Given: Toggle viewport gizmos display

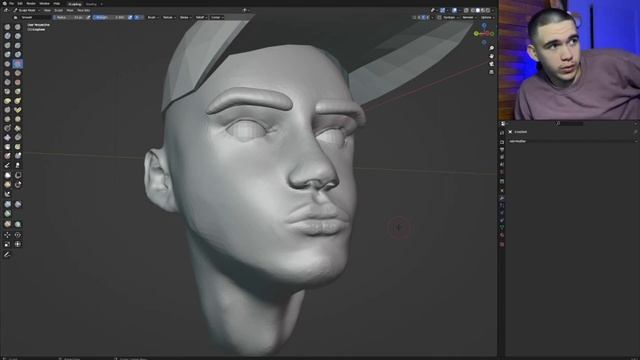Looking at the screenshot, I should coord(443,10).
